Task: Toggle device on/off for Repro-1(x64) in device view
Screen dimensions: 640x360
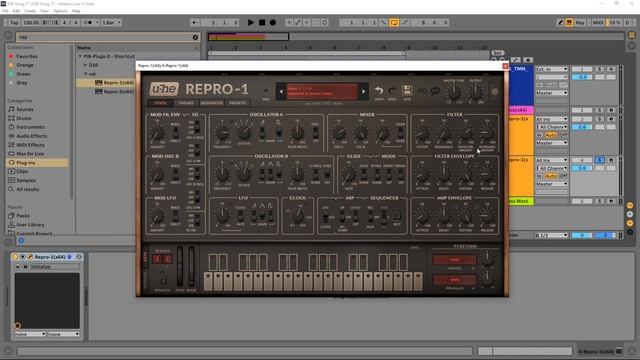Action: (x=15, y=257)
